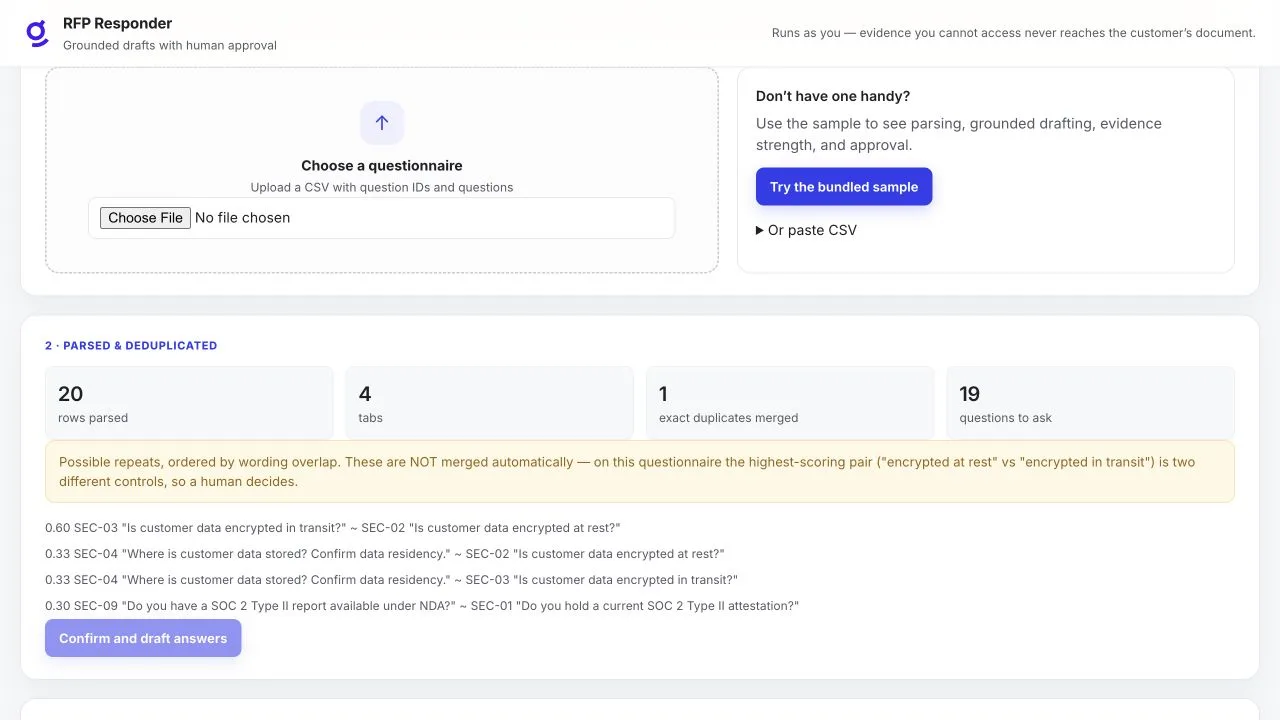The image size is (1280, 720).
Task: Click the No file chosen file field
Action: pos(382,218)
